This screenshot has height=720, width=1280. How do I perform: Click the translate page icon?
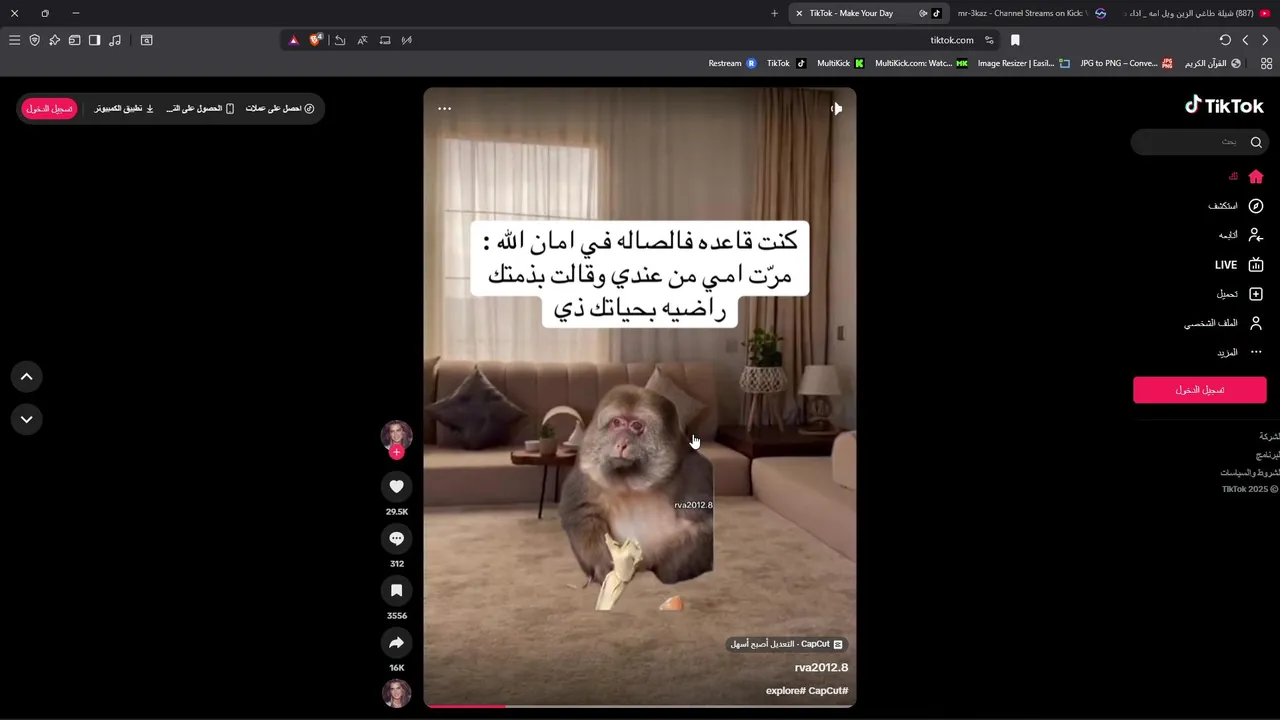(362, 40)
